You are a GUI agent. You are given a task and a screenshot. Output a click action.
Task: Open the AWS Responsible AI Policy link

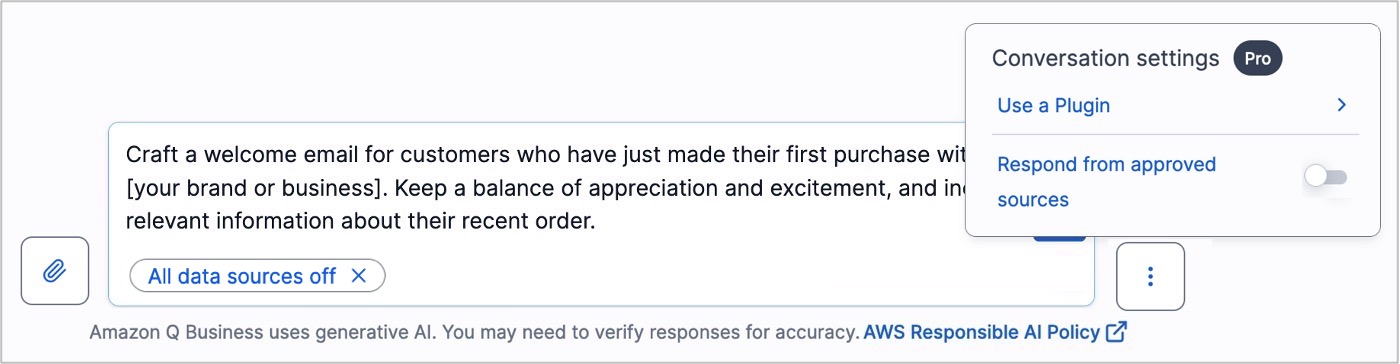coord(983,331)
